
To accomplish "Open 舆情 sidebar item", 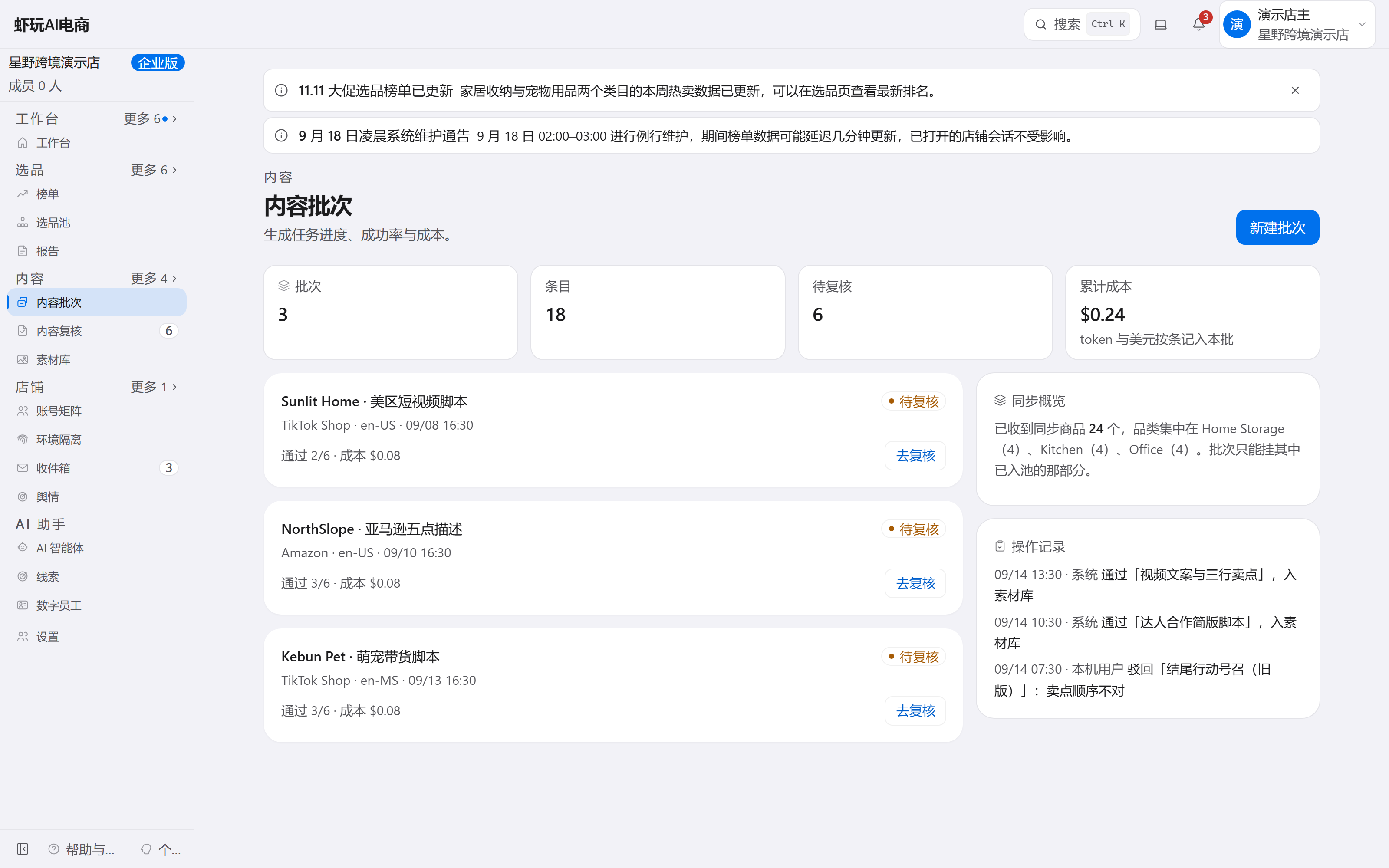I will (x=96, y=496).
